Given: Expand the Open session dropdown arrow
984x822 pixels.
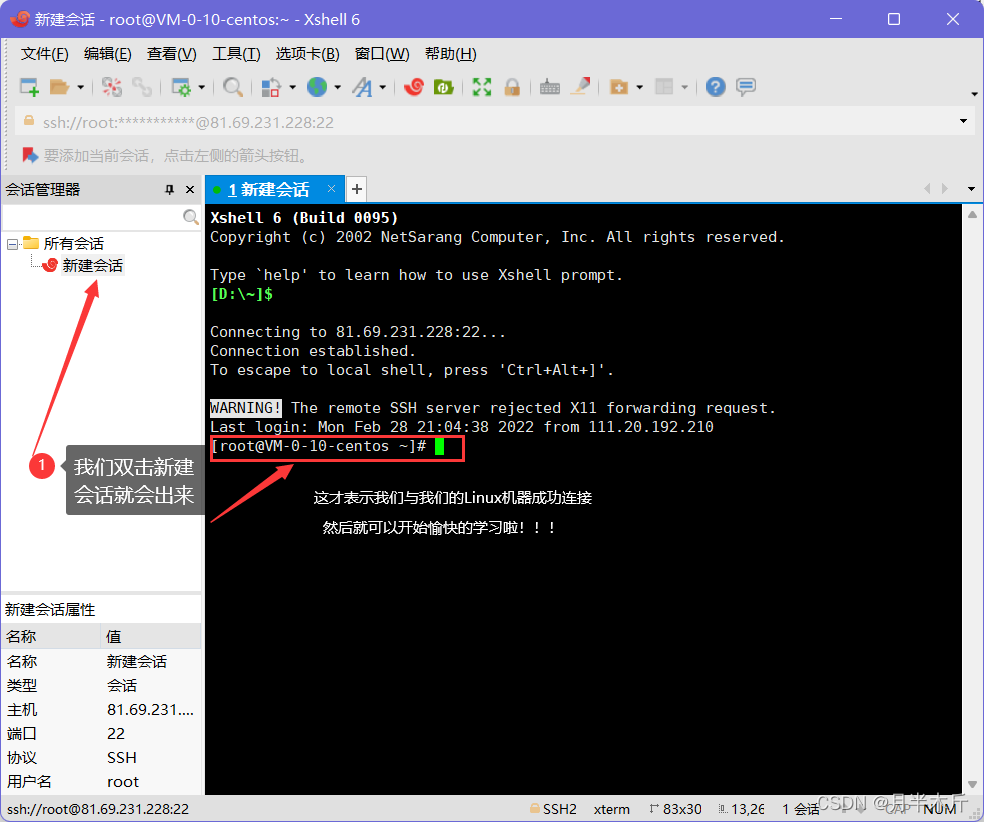Looking at the screenshot, I should [80, 87].
